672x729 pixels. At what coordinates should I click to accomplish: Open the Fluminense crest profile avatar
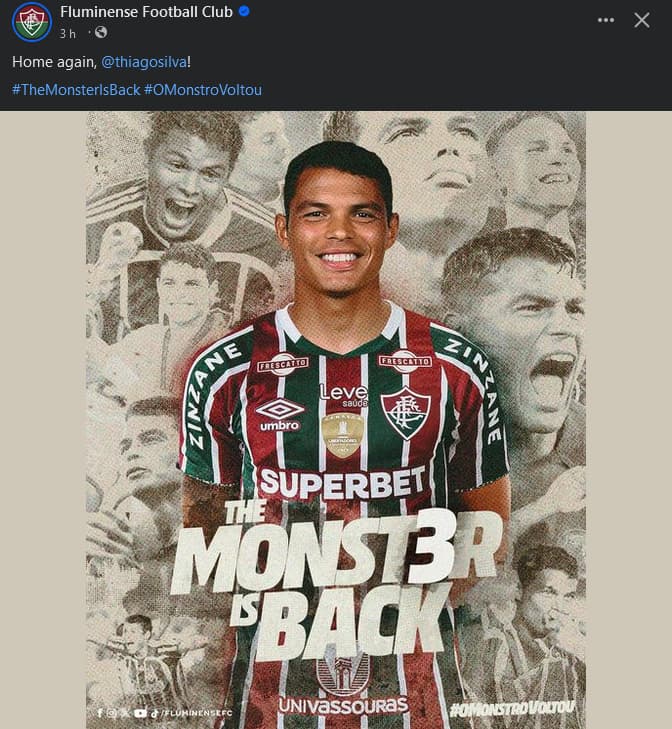(x=32, y=22)
